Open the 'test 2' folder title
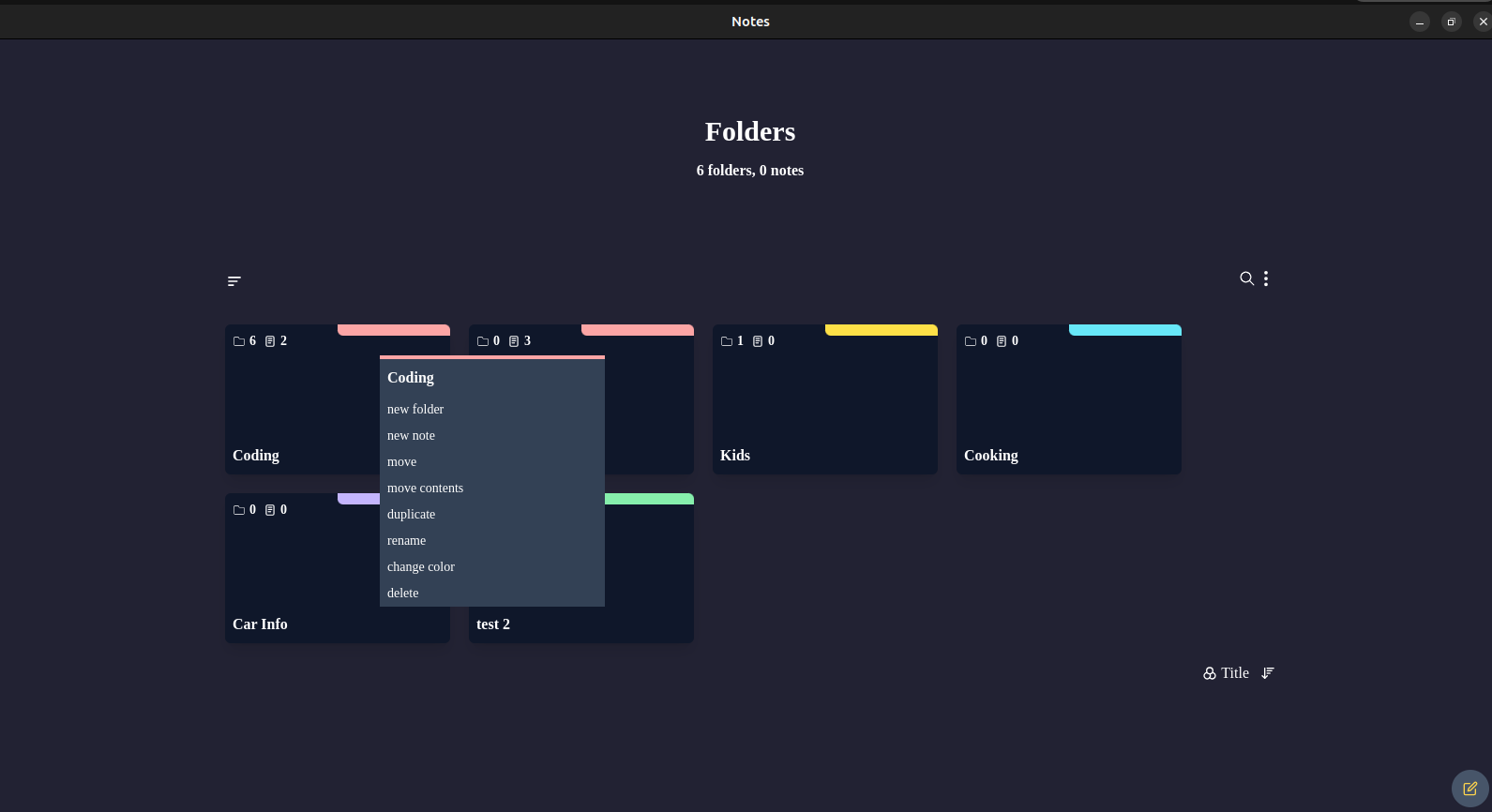The image size is (1492, 812). 493,624
